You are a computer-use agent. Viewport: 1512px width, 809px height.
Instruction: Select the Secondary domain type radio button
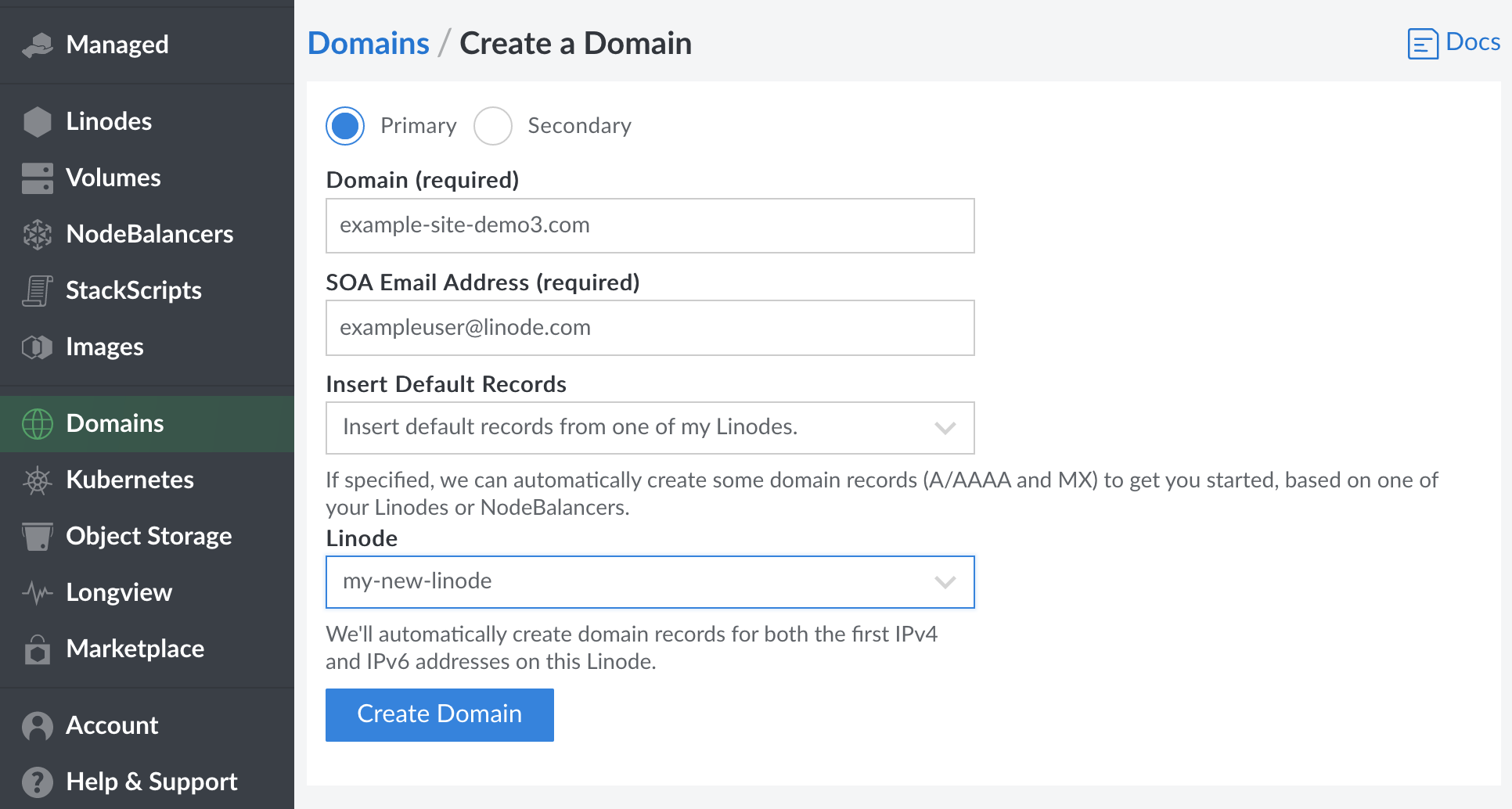tap(493, 126)
